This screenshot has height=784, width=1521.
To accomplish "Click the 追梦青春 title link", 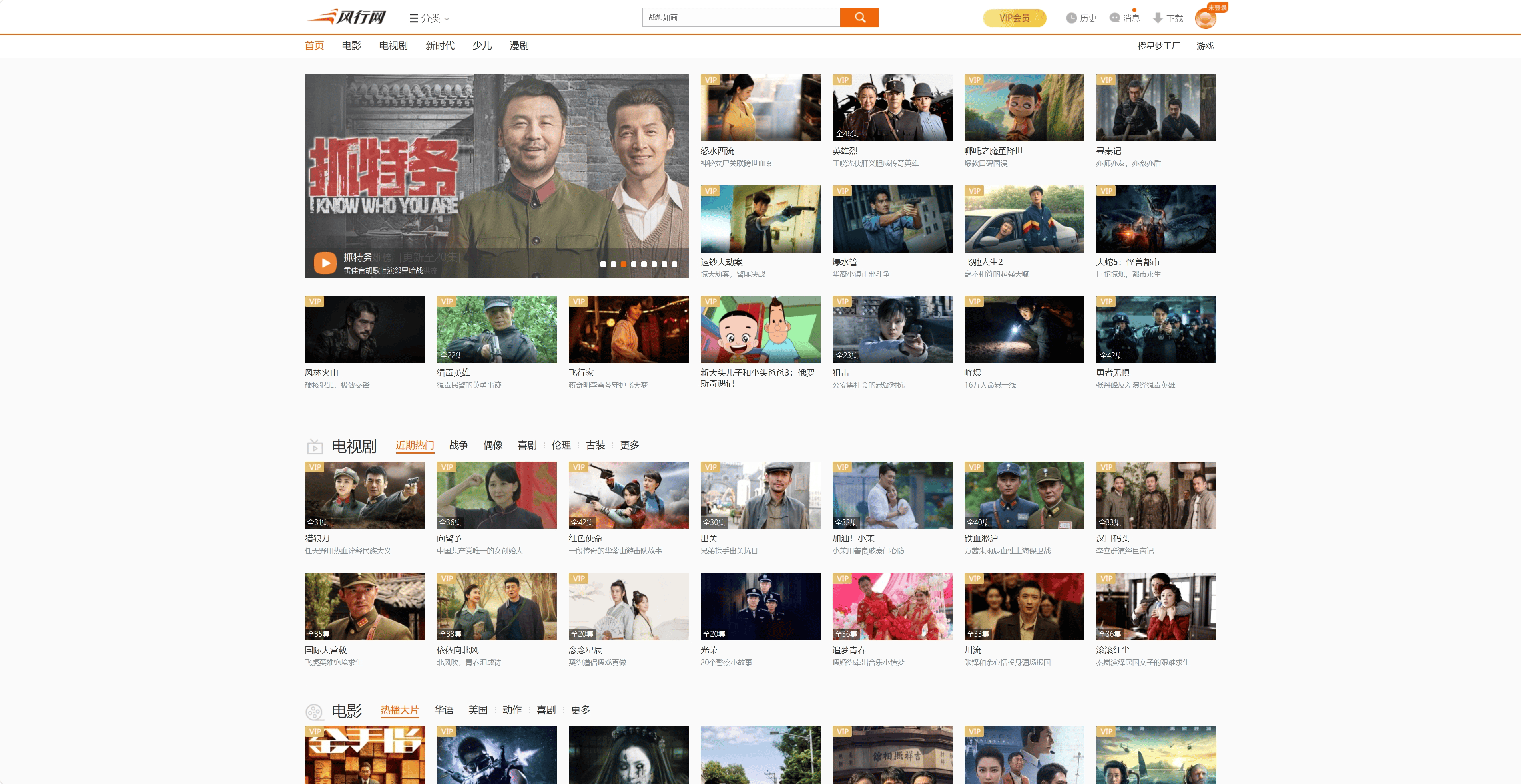I will (x=849, y=650).
